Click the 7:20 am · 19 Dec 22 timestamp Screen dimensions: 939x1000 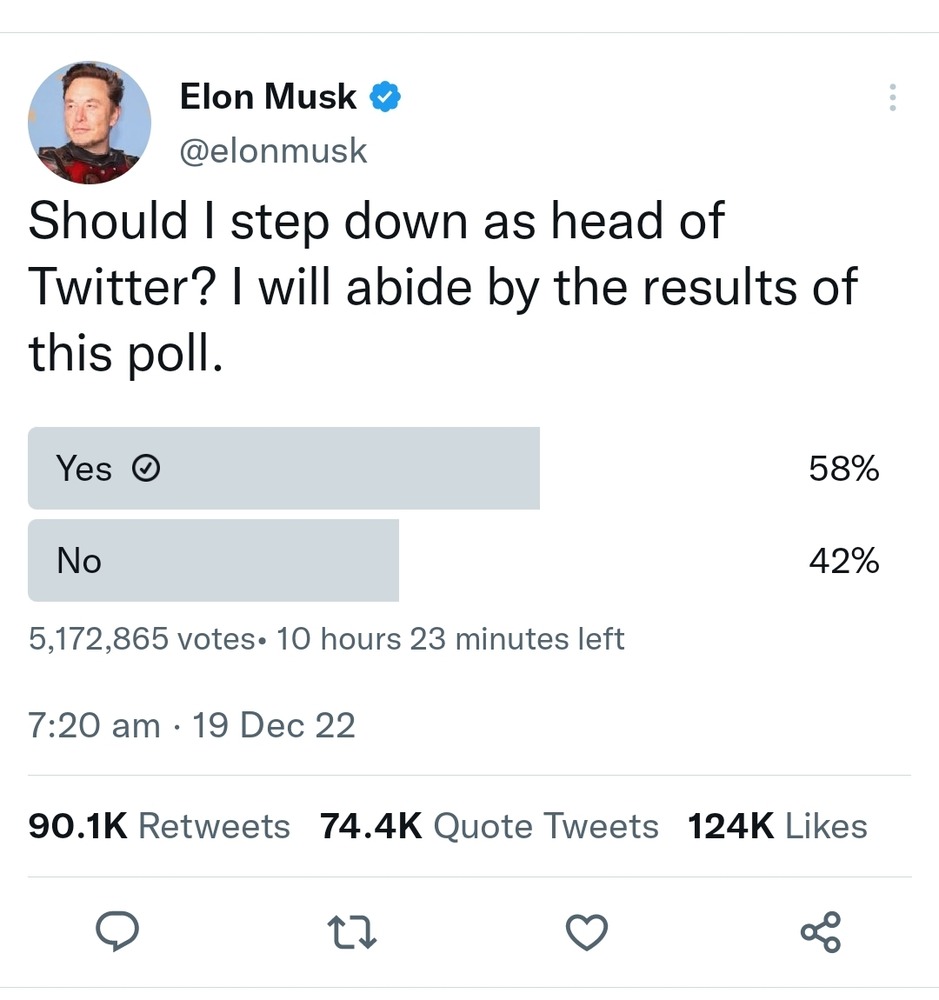click(x=192, y=725)
